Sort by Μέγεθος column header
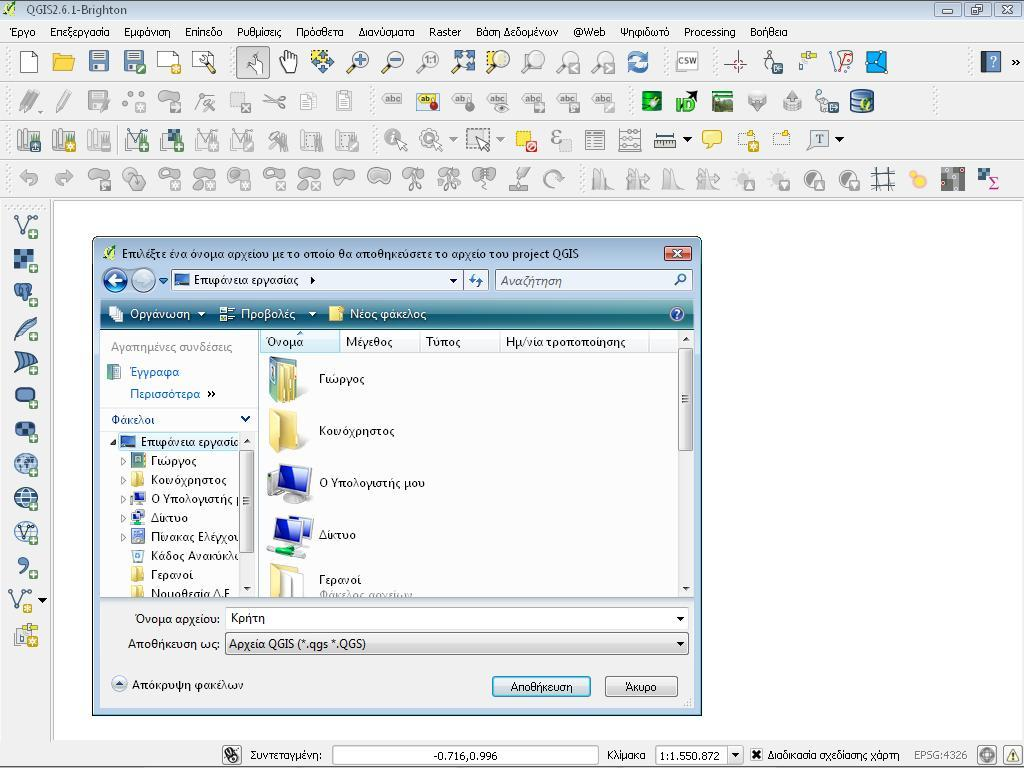The width and height of the screenshot is (1024, 768). pos(379,342)
